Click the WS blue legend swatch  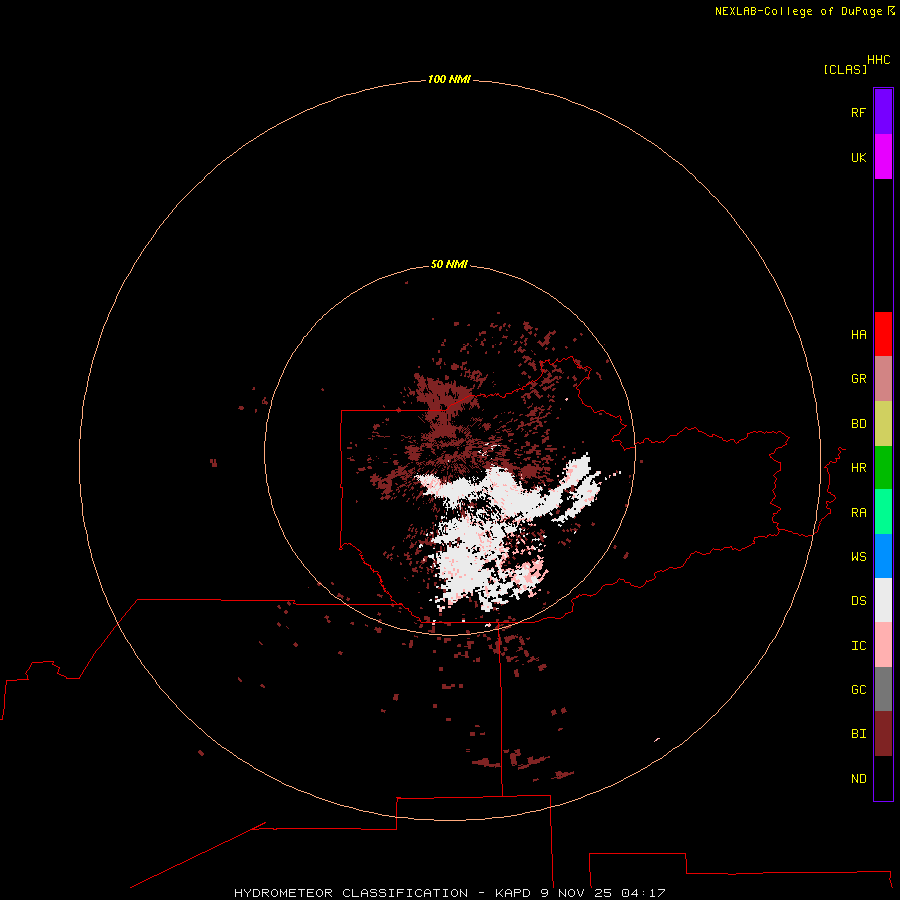click(x=883, y=556)
